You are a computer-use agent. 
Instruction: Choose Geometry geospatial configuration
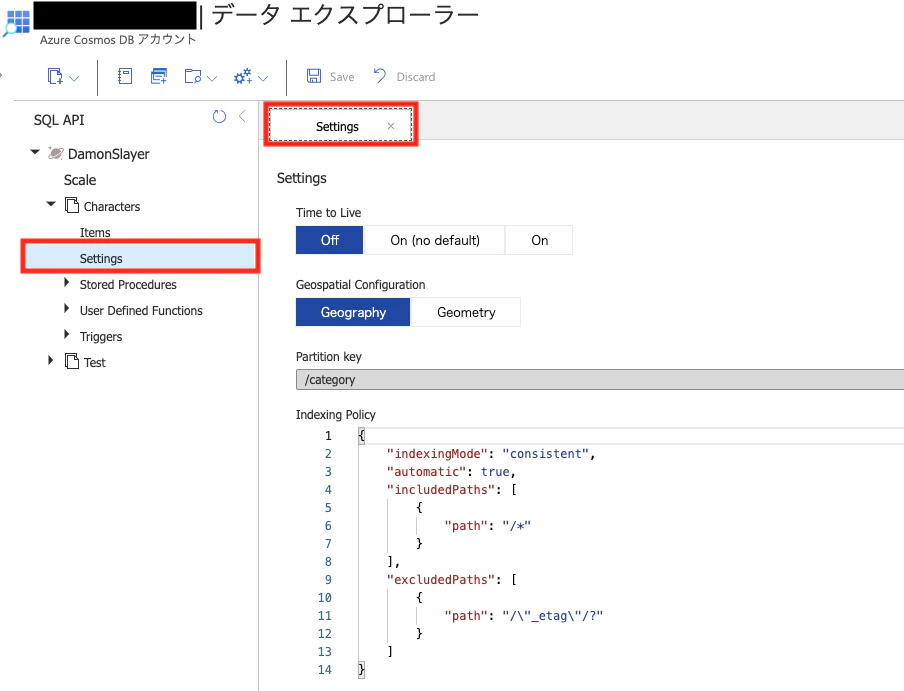coord(466,312)
